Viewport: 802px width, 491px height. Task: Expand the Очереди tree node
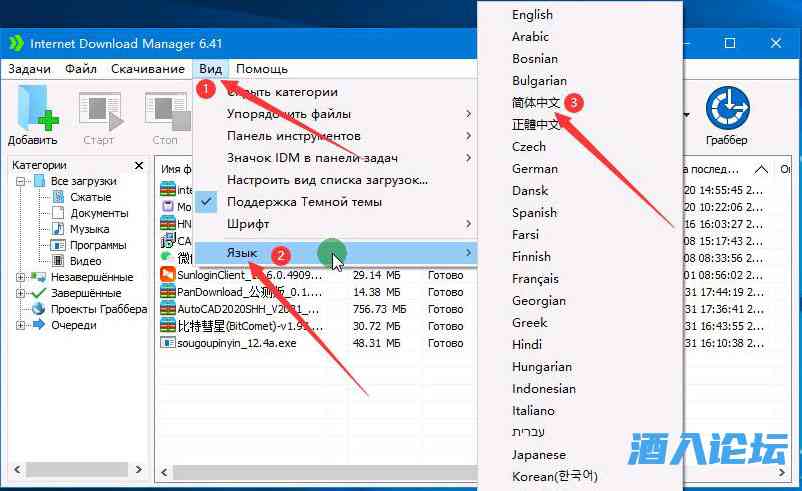point(20,325)
